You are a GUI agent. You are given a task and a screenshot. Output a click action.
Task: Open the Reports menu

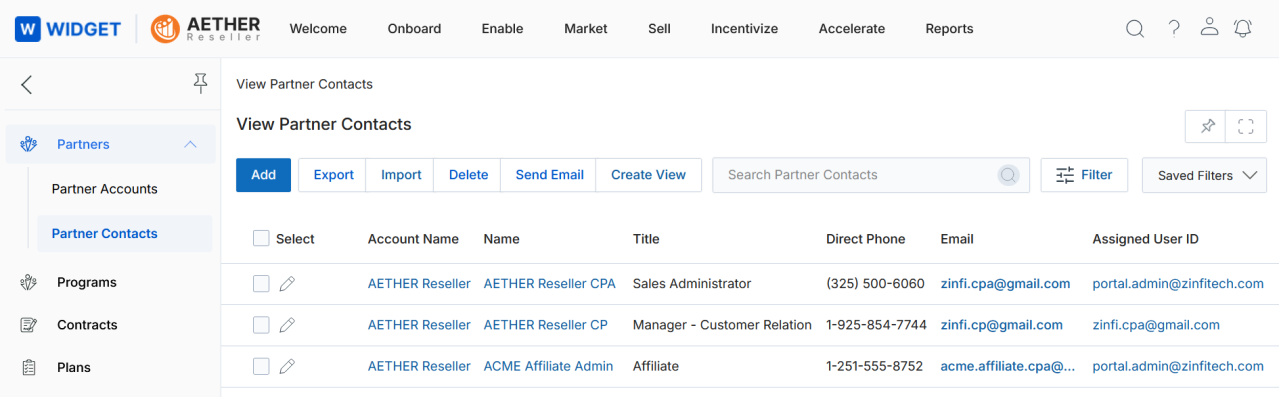tap(949, 29)
